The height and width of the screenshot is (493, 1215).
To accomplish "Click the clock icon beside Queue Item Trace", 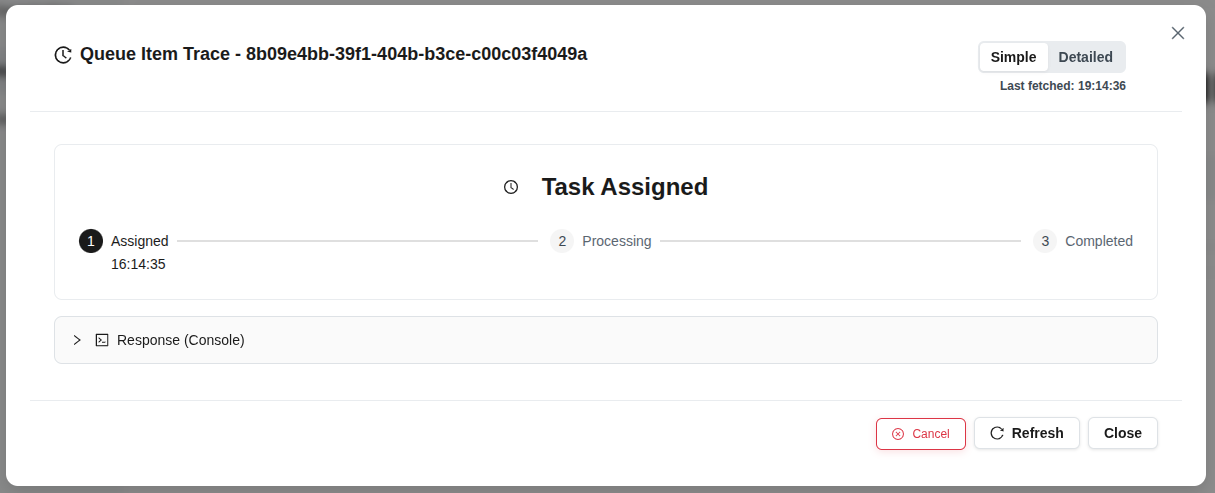I will [x=63, y=55].
